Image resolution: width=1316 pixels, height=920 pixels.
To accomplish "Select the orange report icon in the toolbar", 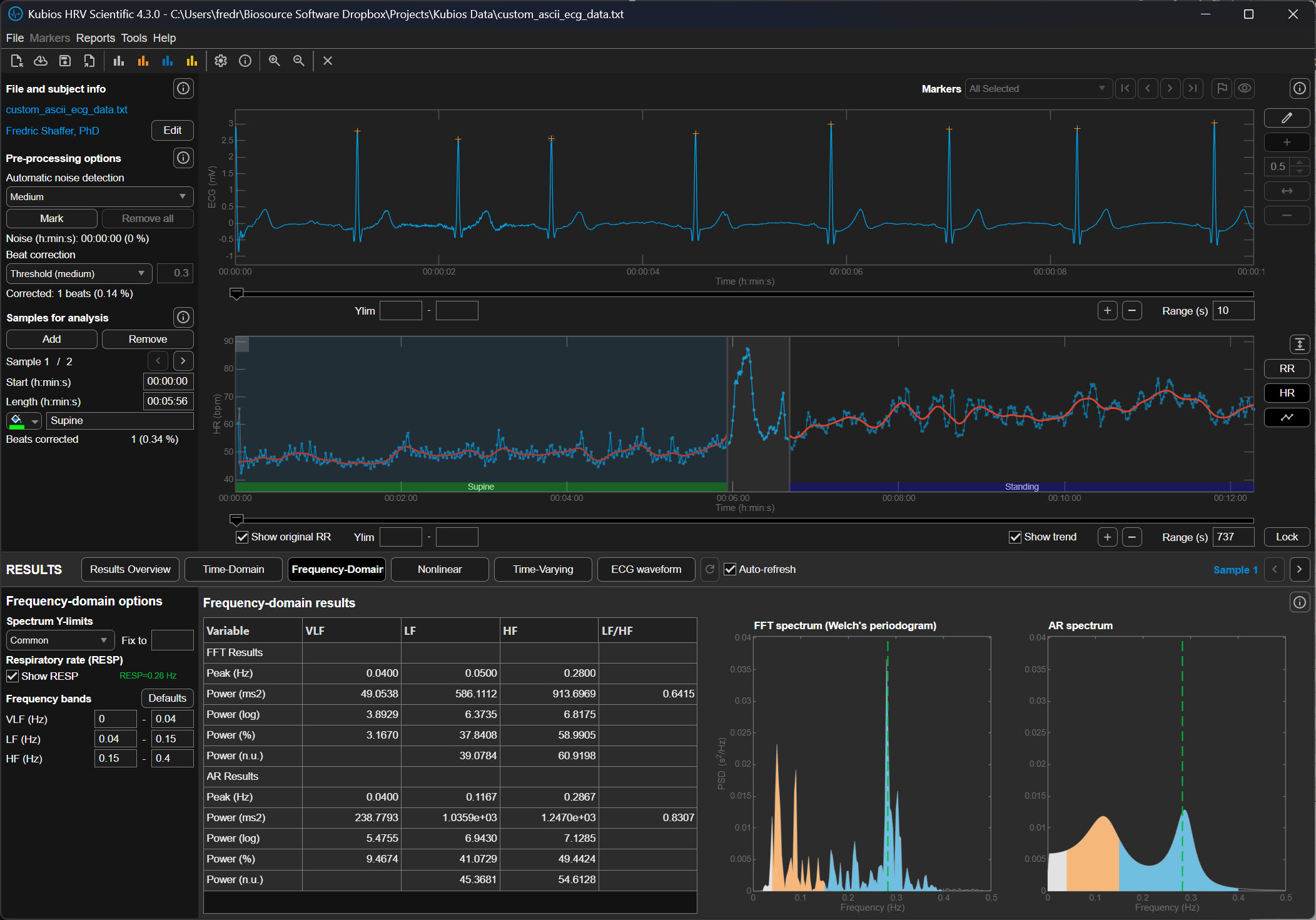I will point(143,61).
